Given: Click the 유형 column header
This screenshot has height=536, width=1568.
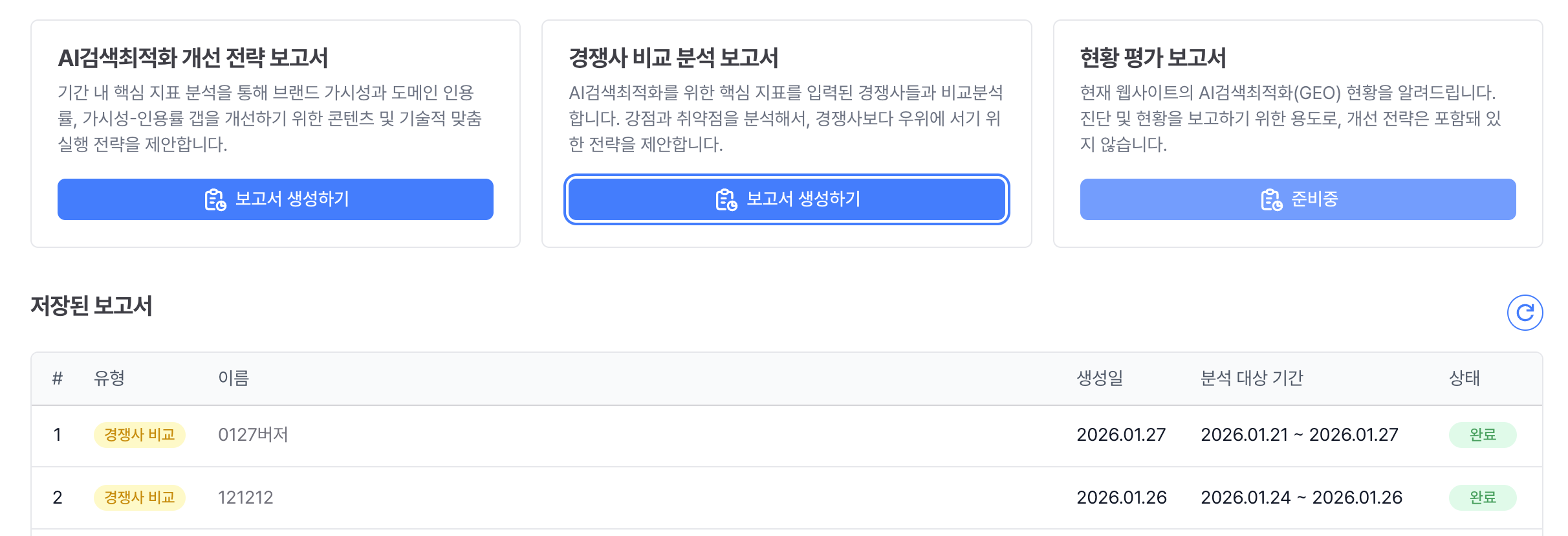Looking at the screenshot, I should pos(109,378).
